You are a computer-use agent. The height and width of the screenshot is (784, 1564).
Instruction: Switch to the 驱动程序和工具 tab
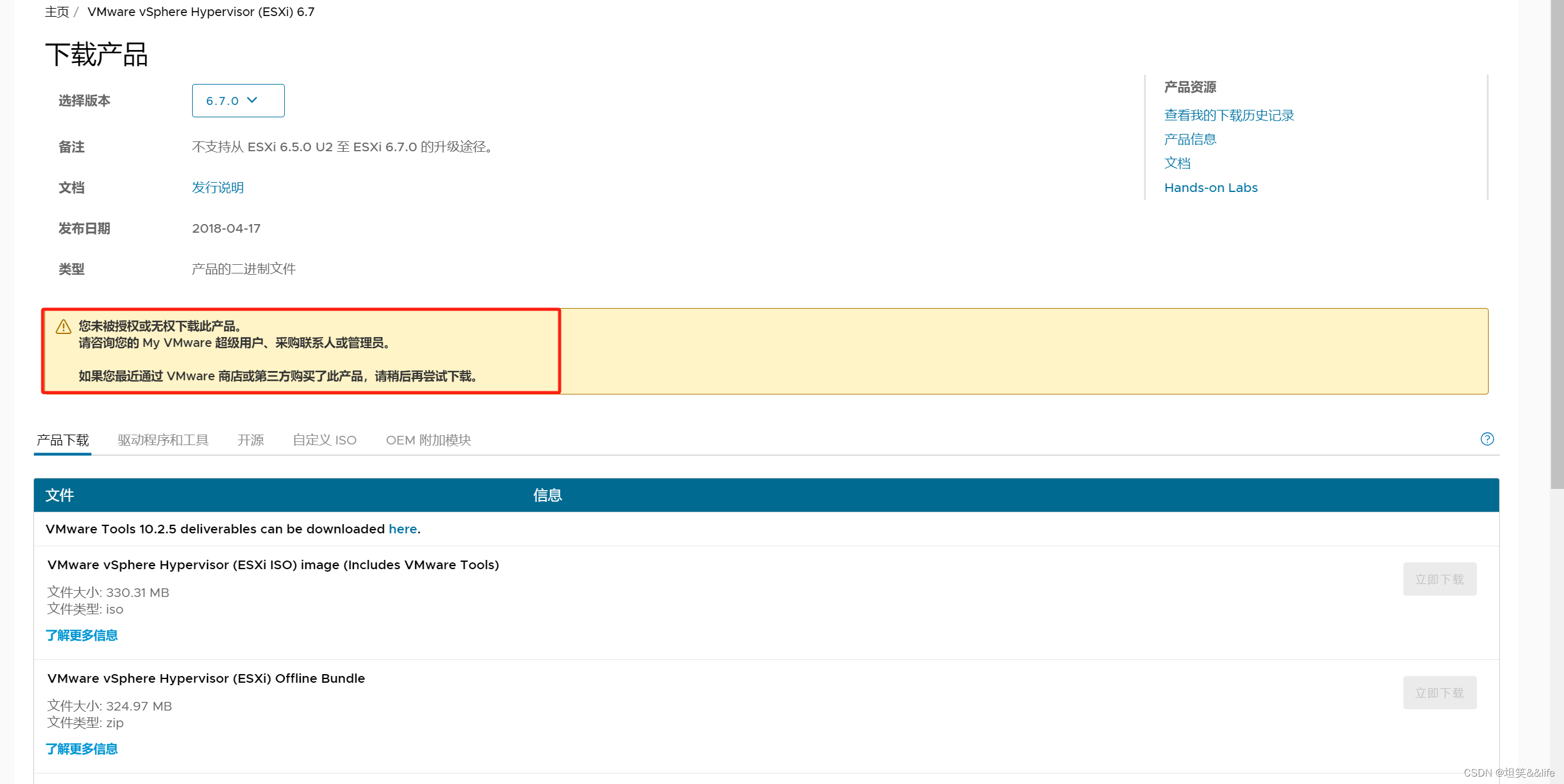[163, 440]
